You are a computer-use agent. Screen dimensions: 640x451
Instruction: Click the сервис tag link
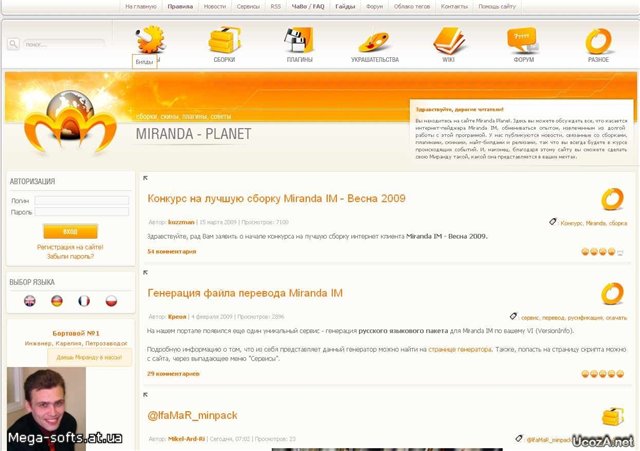(530, 318)
